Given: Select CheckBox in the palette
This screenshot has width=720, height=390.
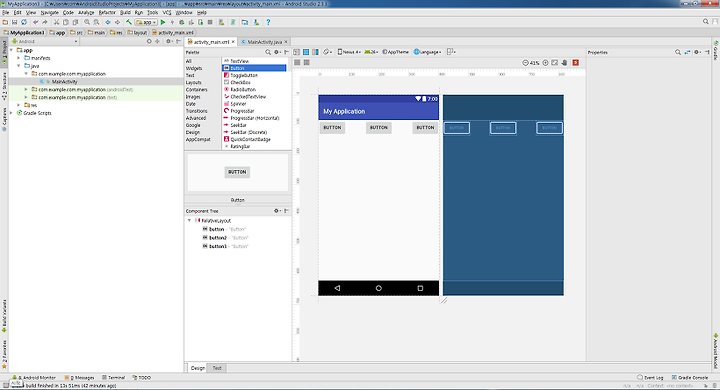Looking at the screenshot, I should tap(240, 82).
